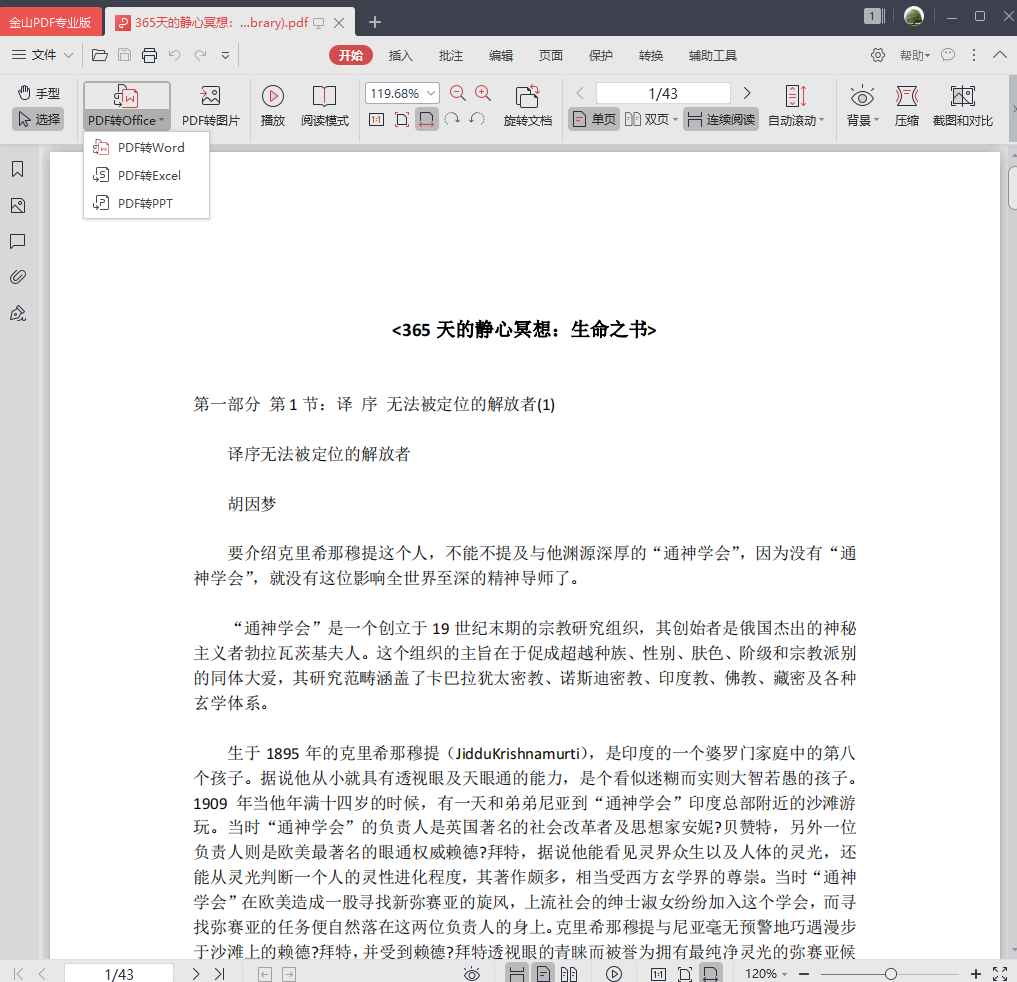This screenshot has width=1017, height=982.
Task: Switch to the 批注 ribbon tab
Action: [x=450, y=56]
